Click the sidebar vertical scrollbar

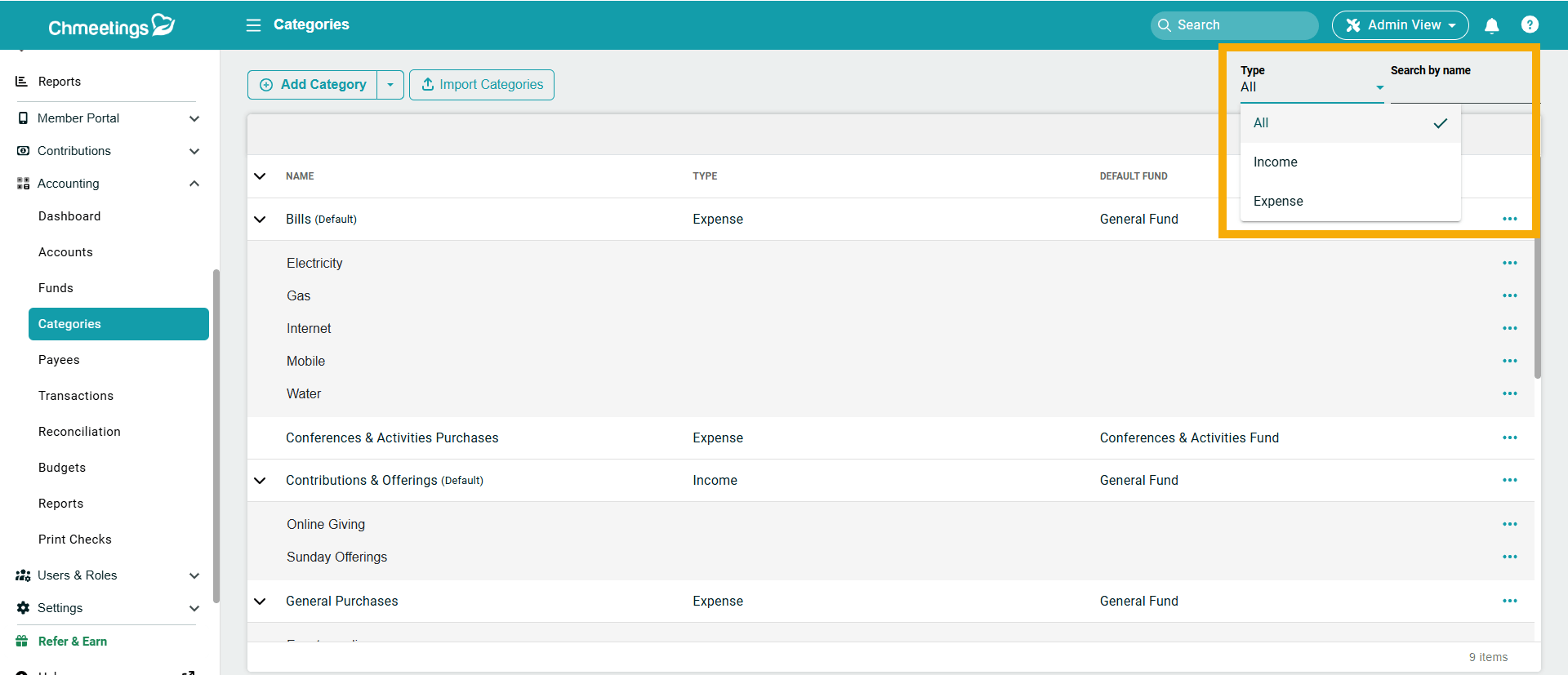point(216,436)
